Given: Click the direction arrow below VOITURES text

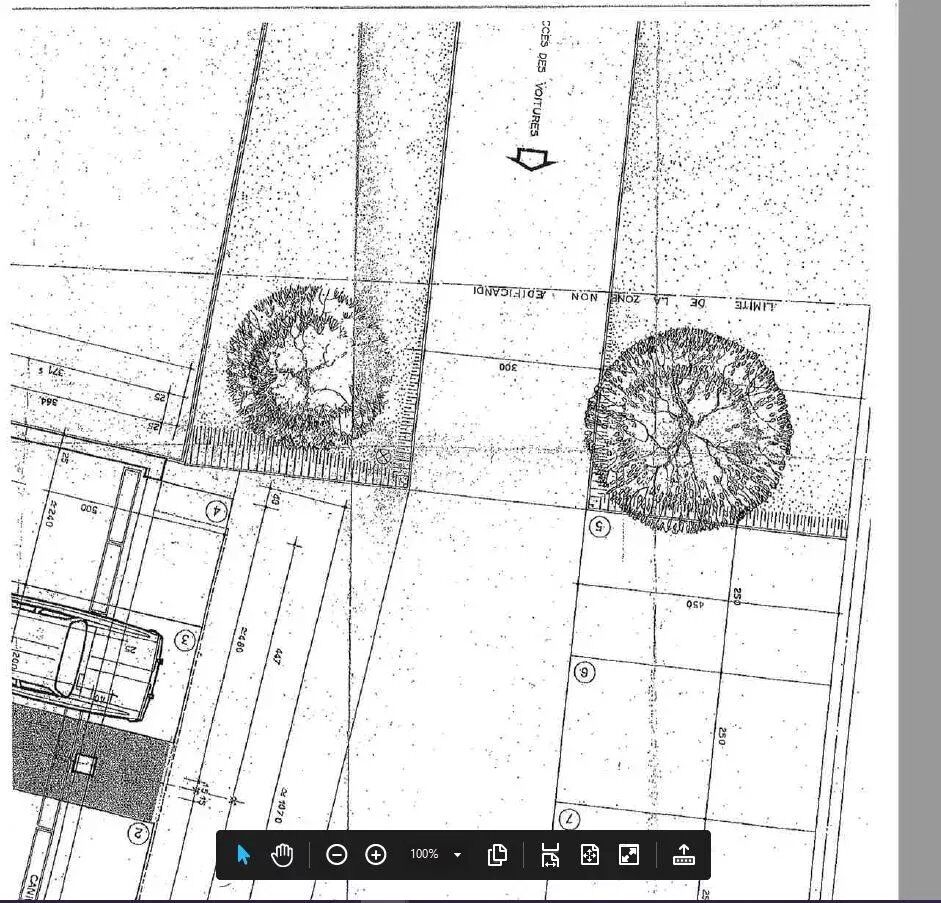Looking at the screenshot, I should [531, 159].
